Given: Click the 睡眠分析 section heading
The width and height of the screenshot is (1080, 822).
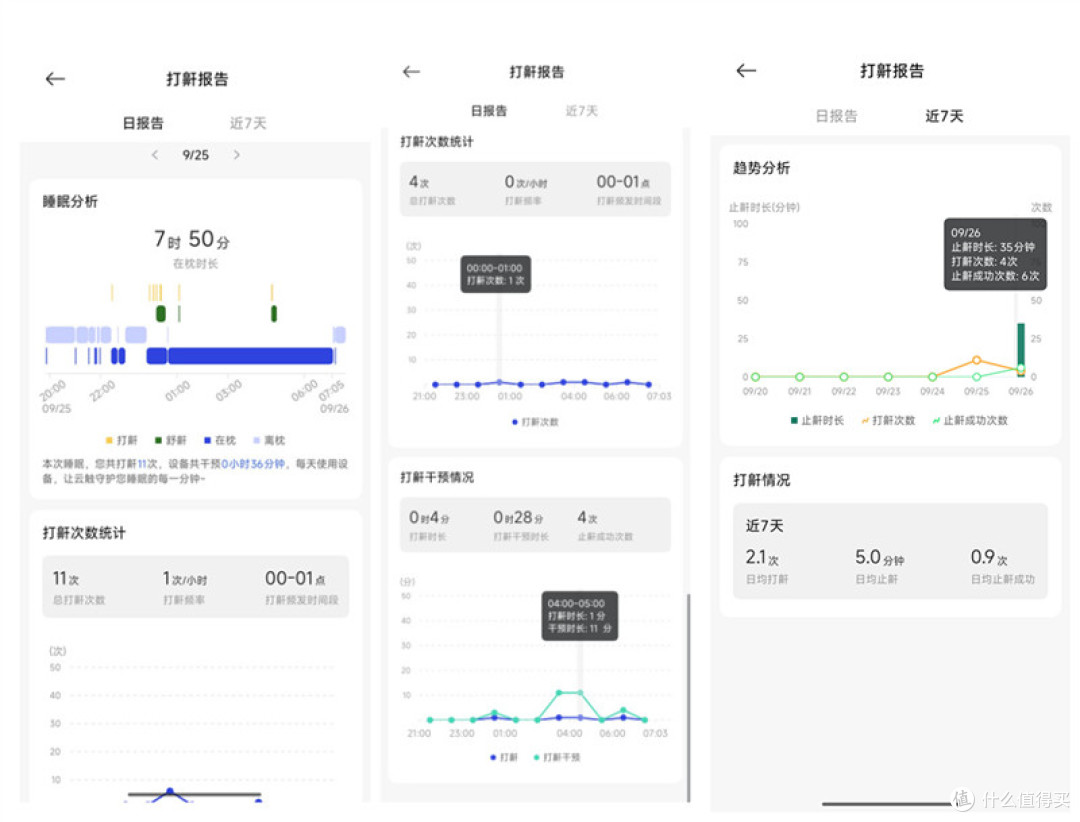Looking at the screenshot, I should coord(70,201).
